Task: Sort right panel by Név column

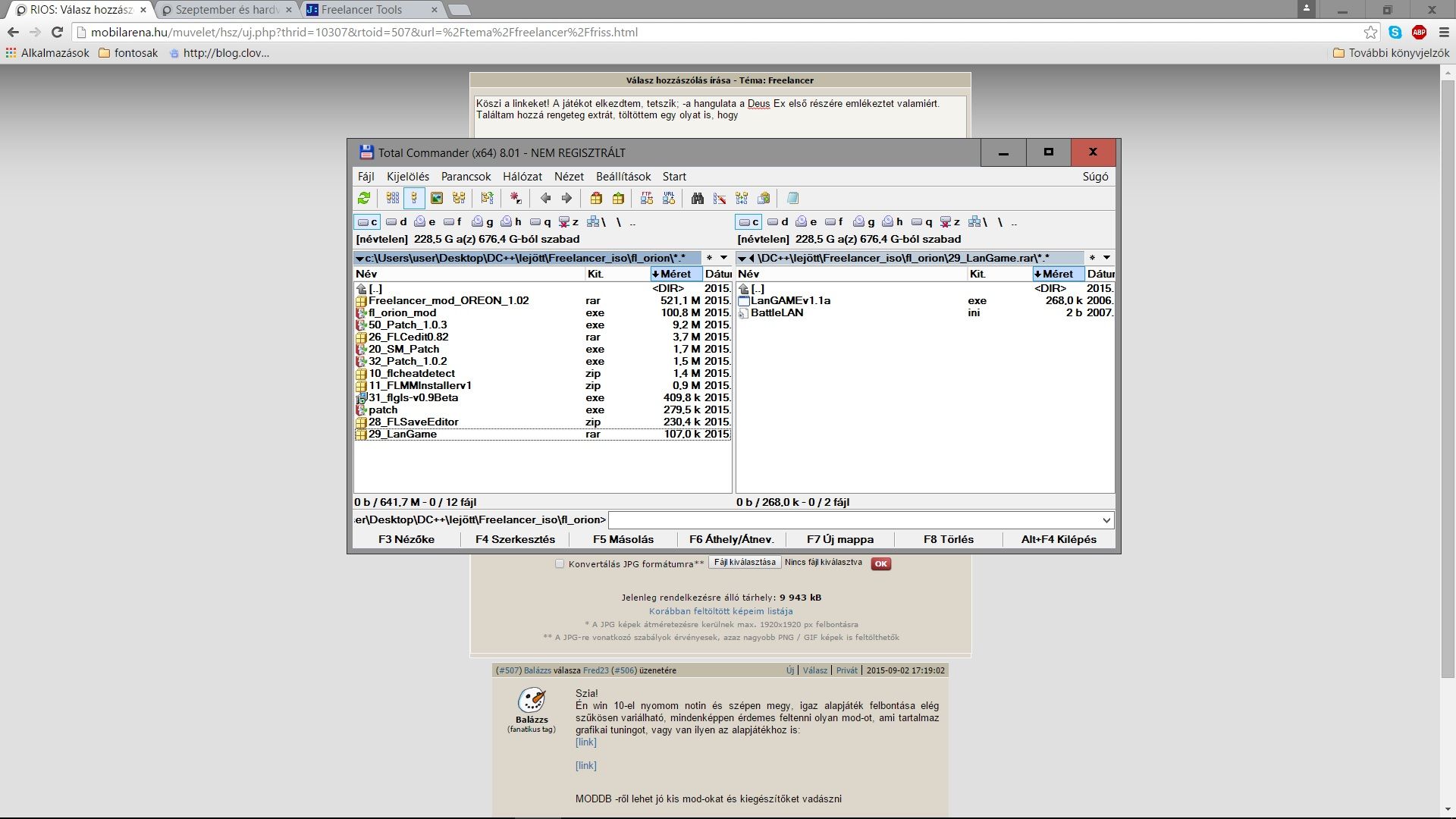Action: point(851,274)
